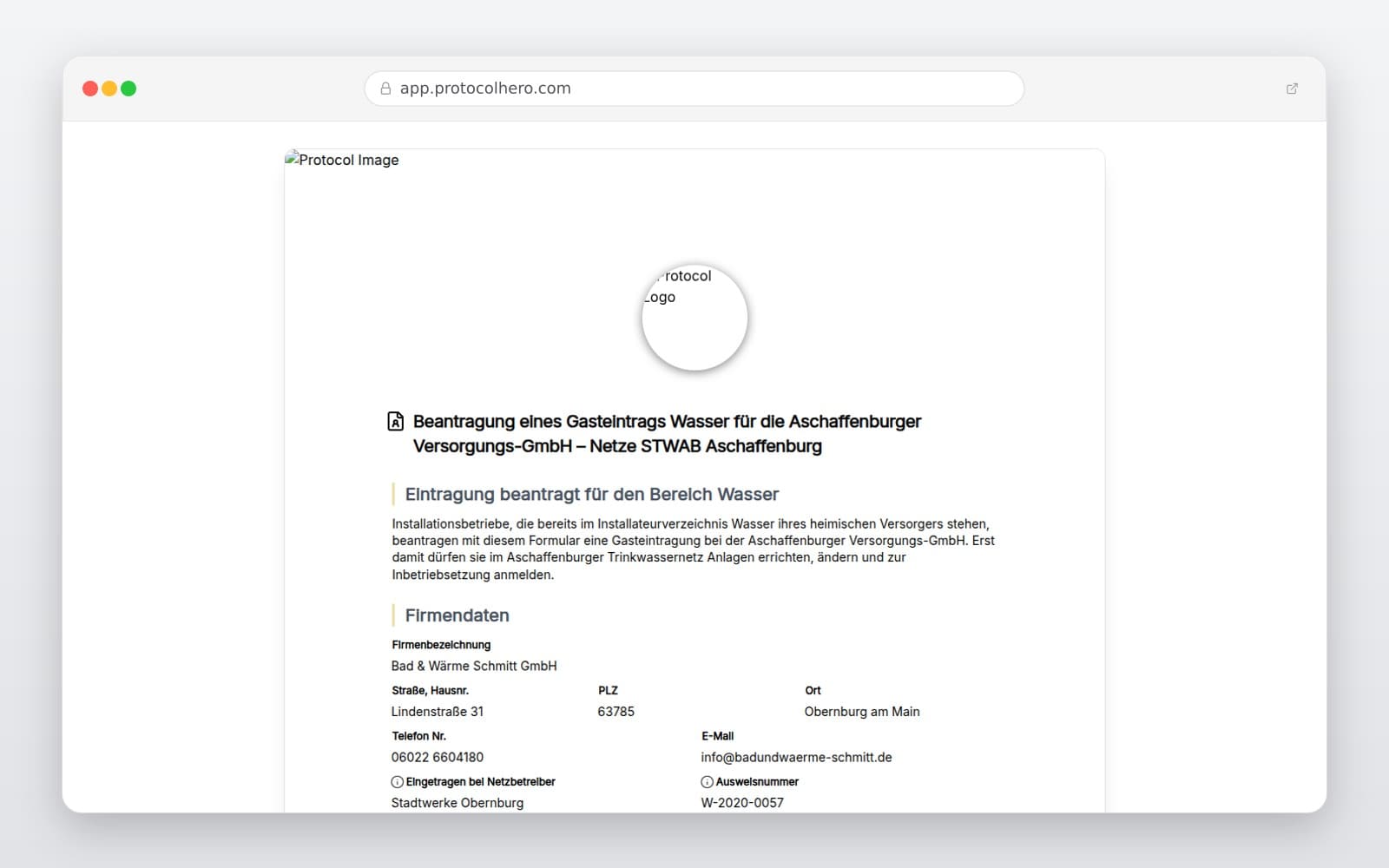This screenshot has height=868, width=1389.
Task: Click the 'Firmenbezeichnung' field label
Action: pos(441,645)
